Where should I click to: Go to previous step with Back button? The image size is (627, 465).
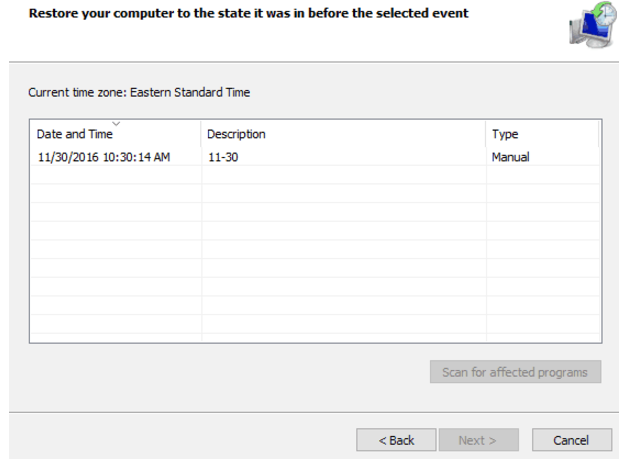coord(396,440)
